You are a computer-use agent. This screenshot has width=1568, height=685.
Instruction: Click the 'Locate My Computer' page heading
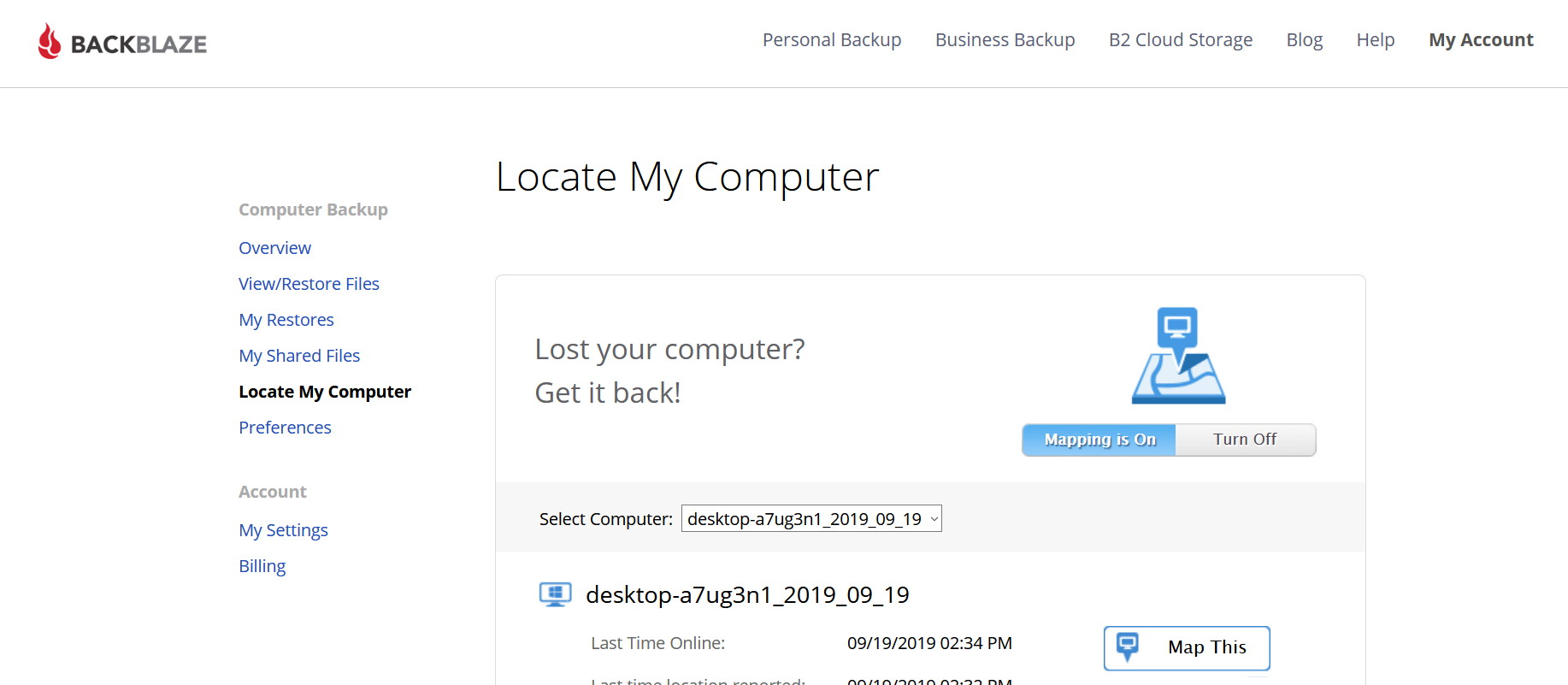click(x=687, y=178)
